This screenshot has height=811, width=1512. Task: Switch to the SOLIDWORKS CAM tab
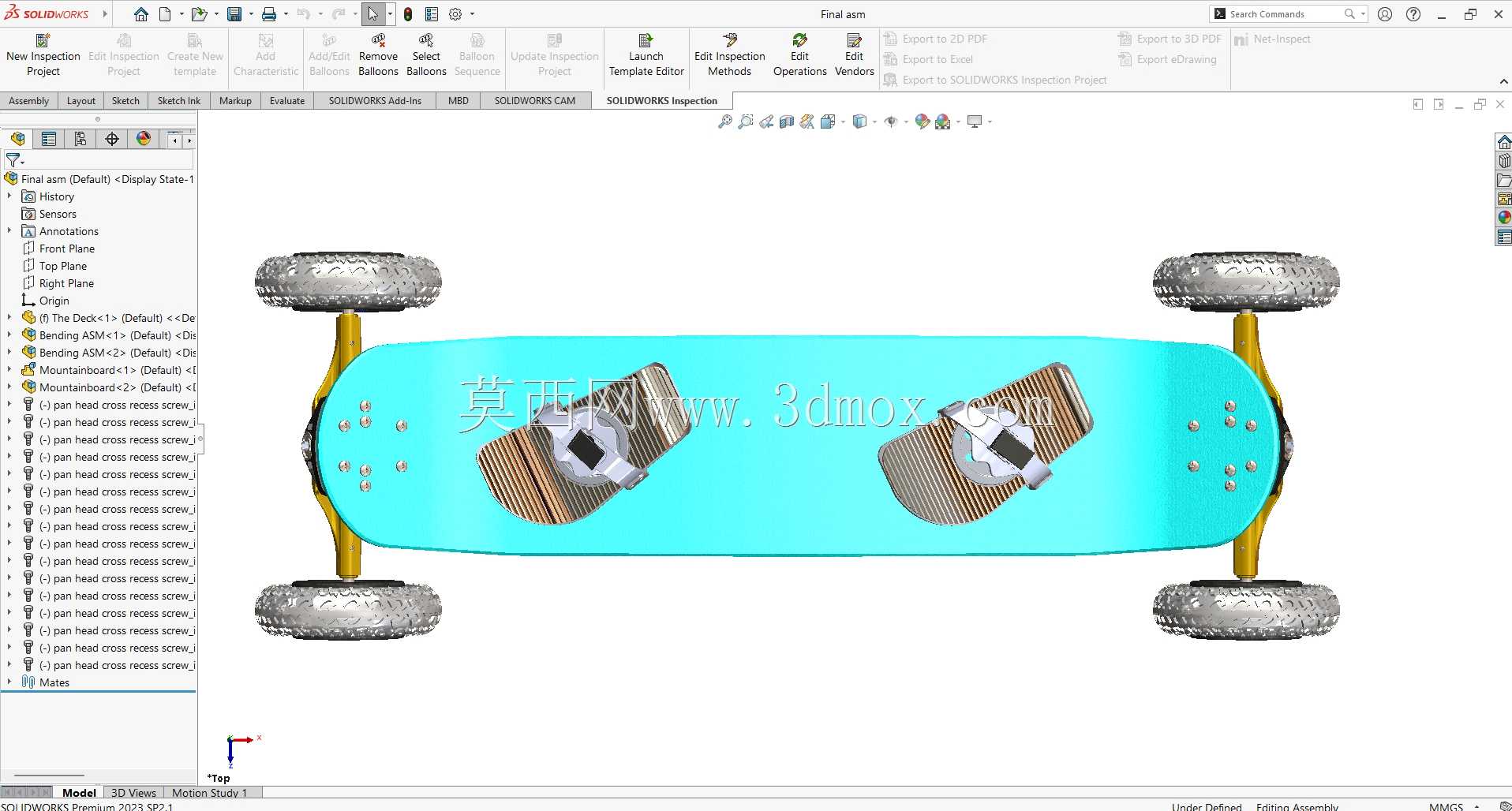coord(535,101)
